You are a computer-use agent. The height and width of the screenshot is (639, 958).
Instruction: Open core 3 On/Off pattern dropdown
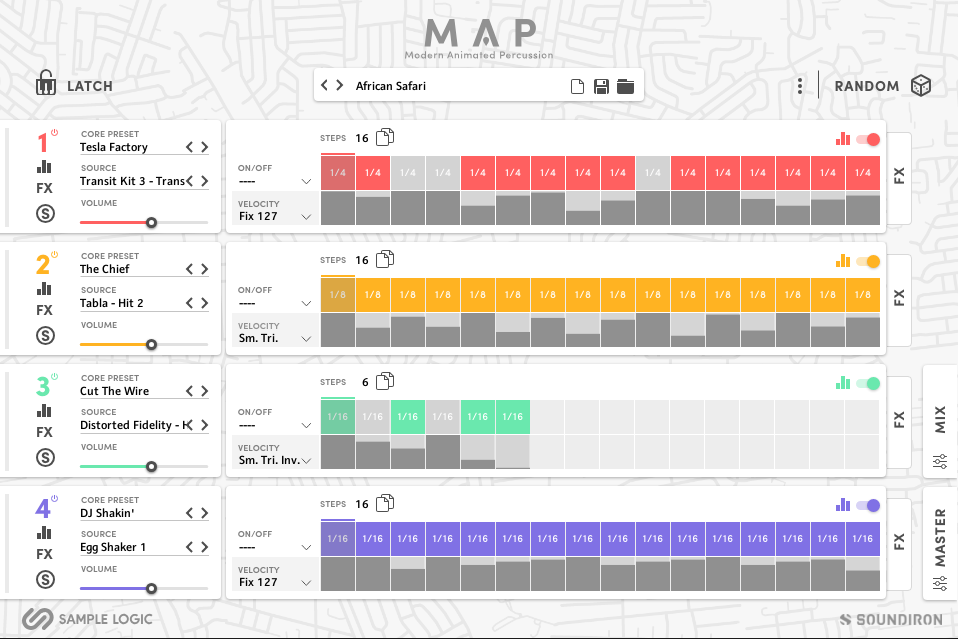click(275, 425)
